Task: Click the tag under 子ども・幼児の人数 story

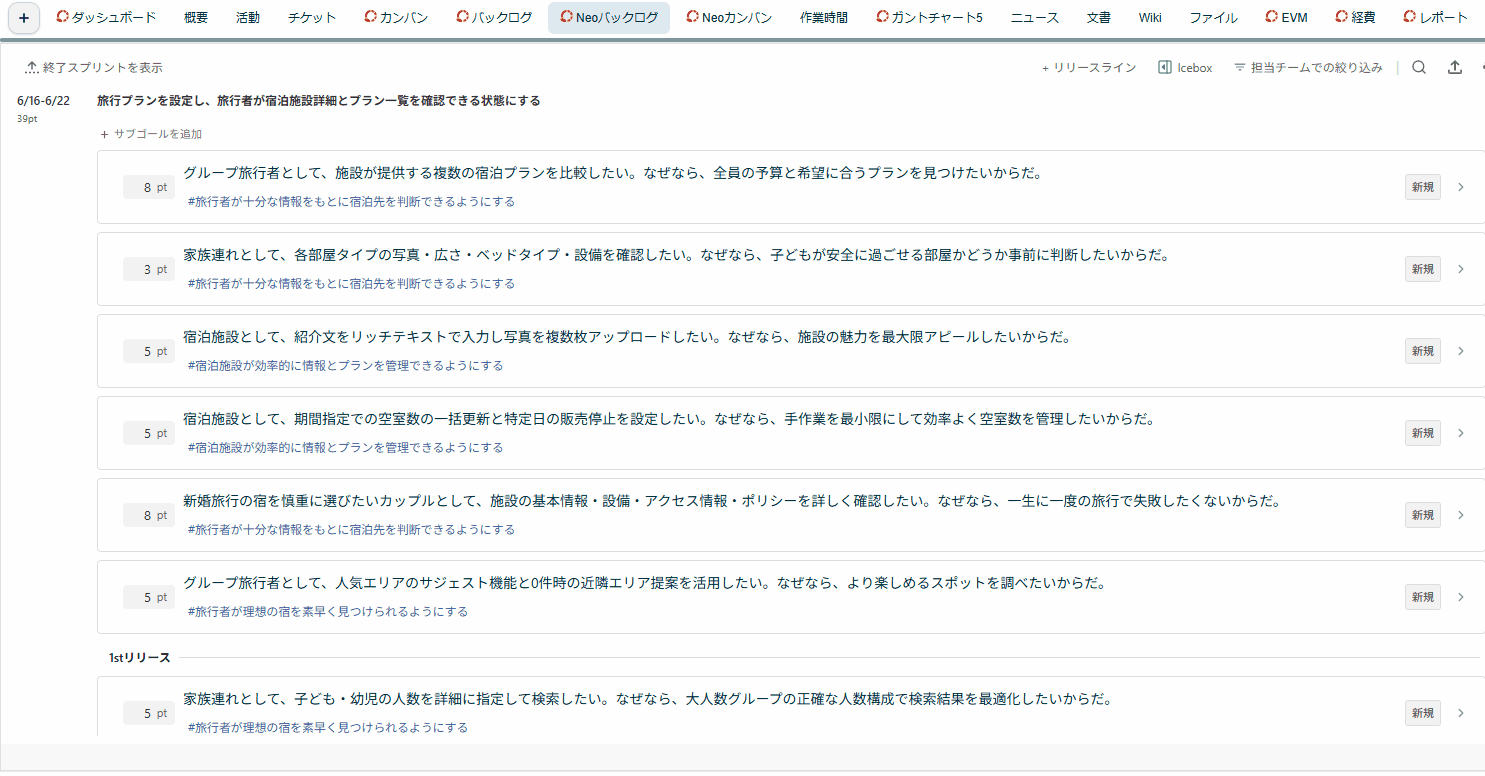Action: 327,728
